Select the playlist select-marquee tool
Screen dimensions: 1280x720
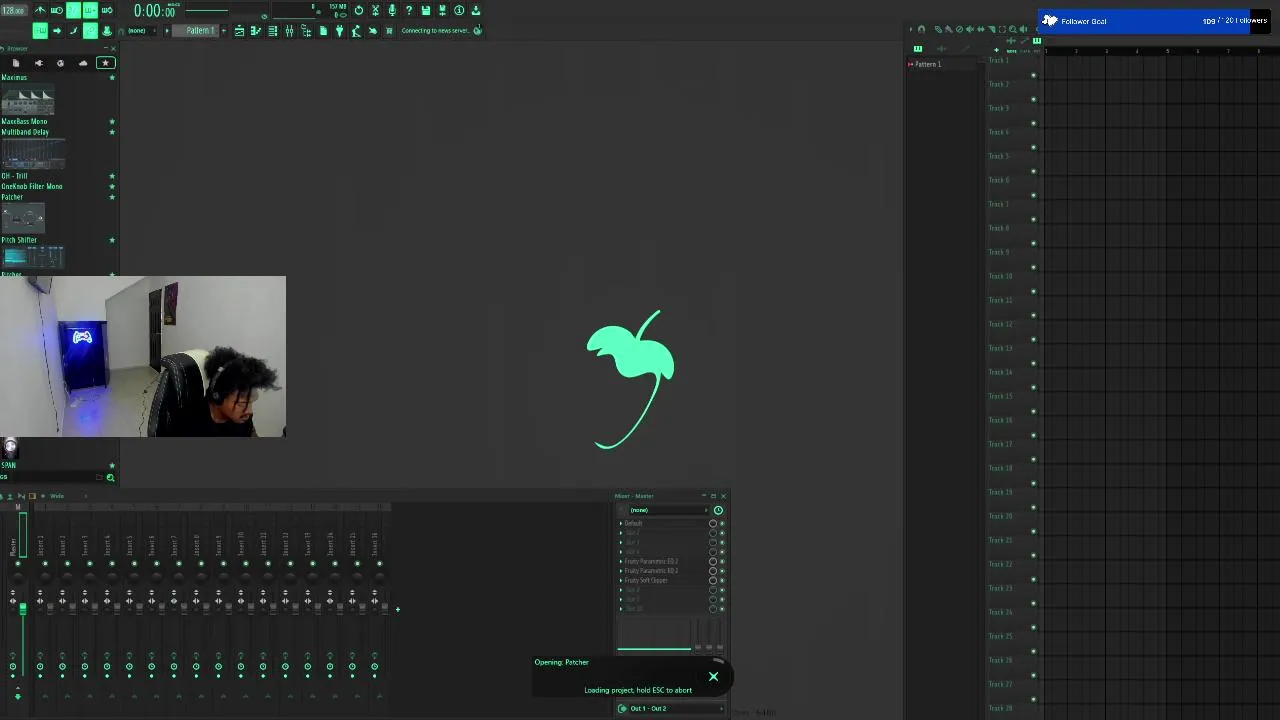(x=1002, y=30)
